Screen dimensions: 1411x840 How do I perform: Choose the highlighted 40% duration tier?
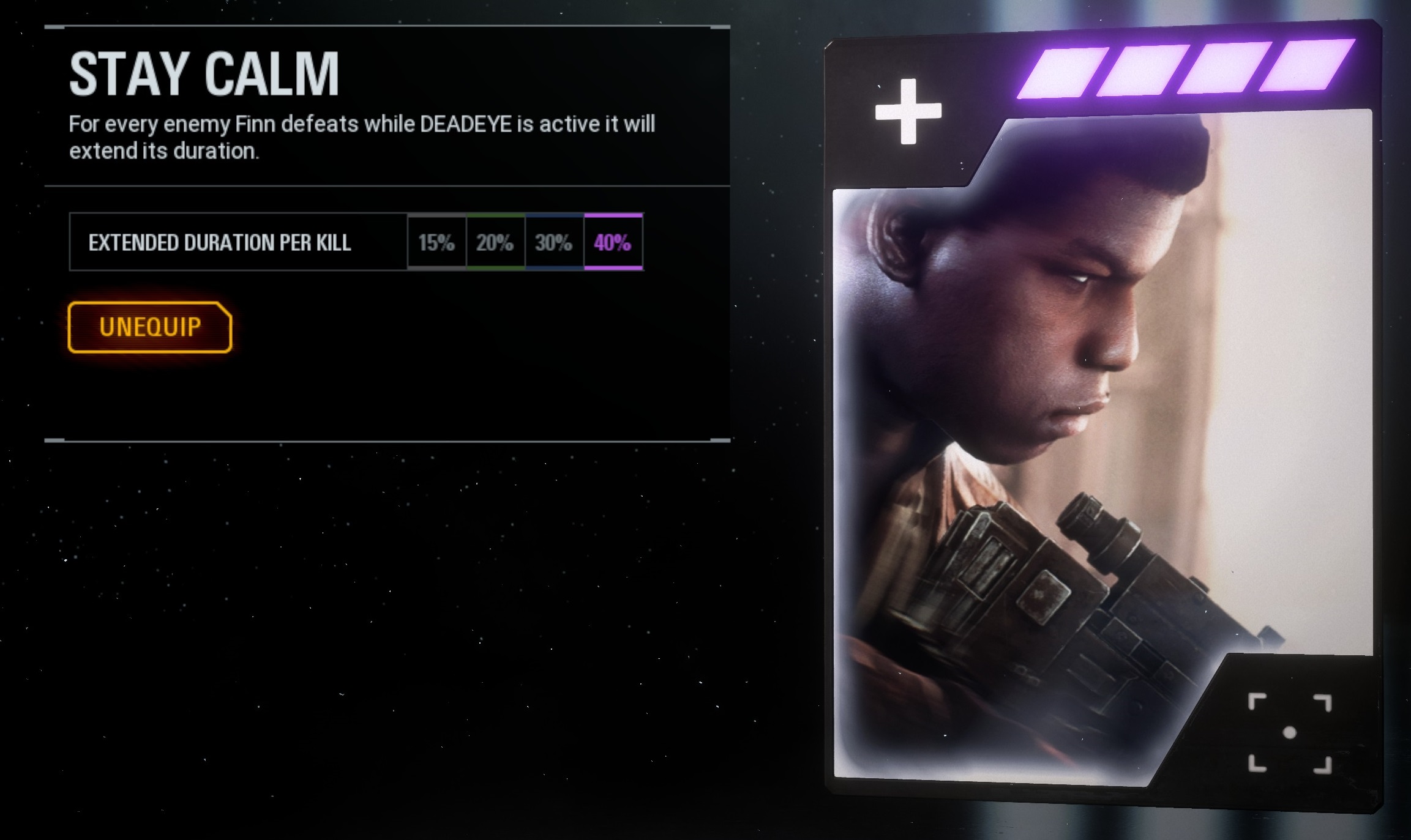pyautogui.click(x=613, y=242)
